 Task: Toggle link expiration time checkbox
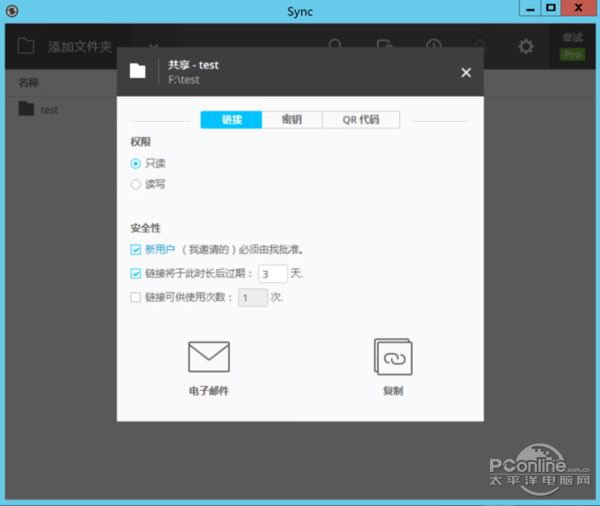point(135,274)
